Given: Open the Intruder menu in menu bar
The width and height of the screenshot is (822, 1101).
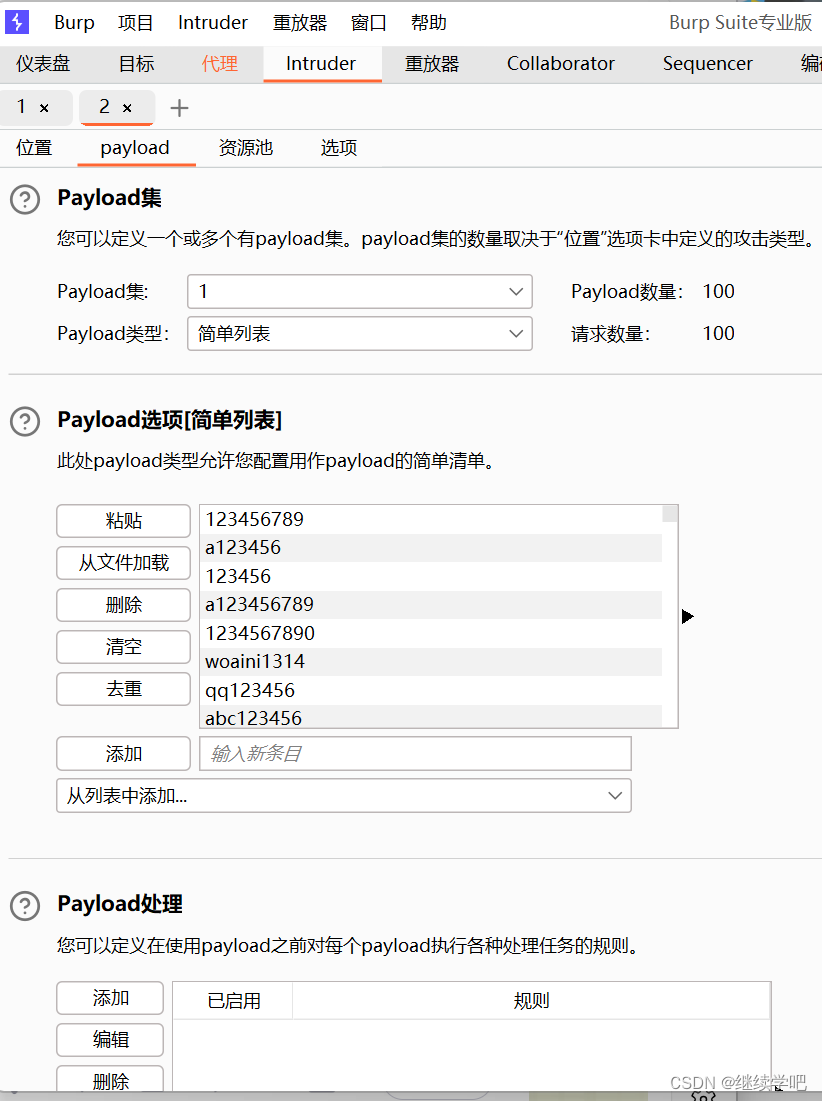Looking at the screenshot, I should (213, 22).
